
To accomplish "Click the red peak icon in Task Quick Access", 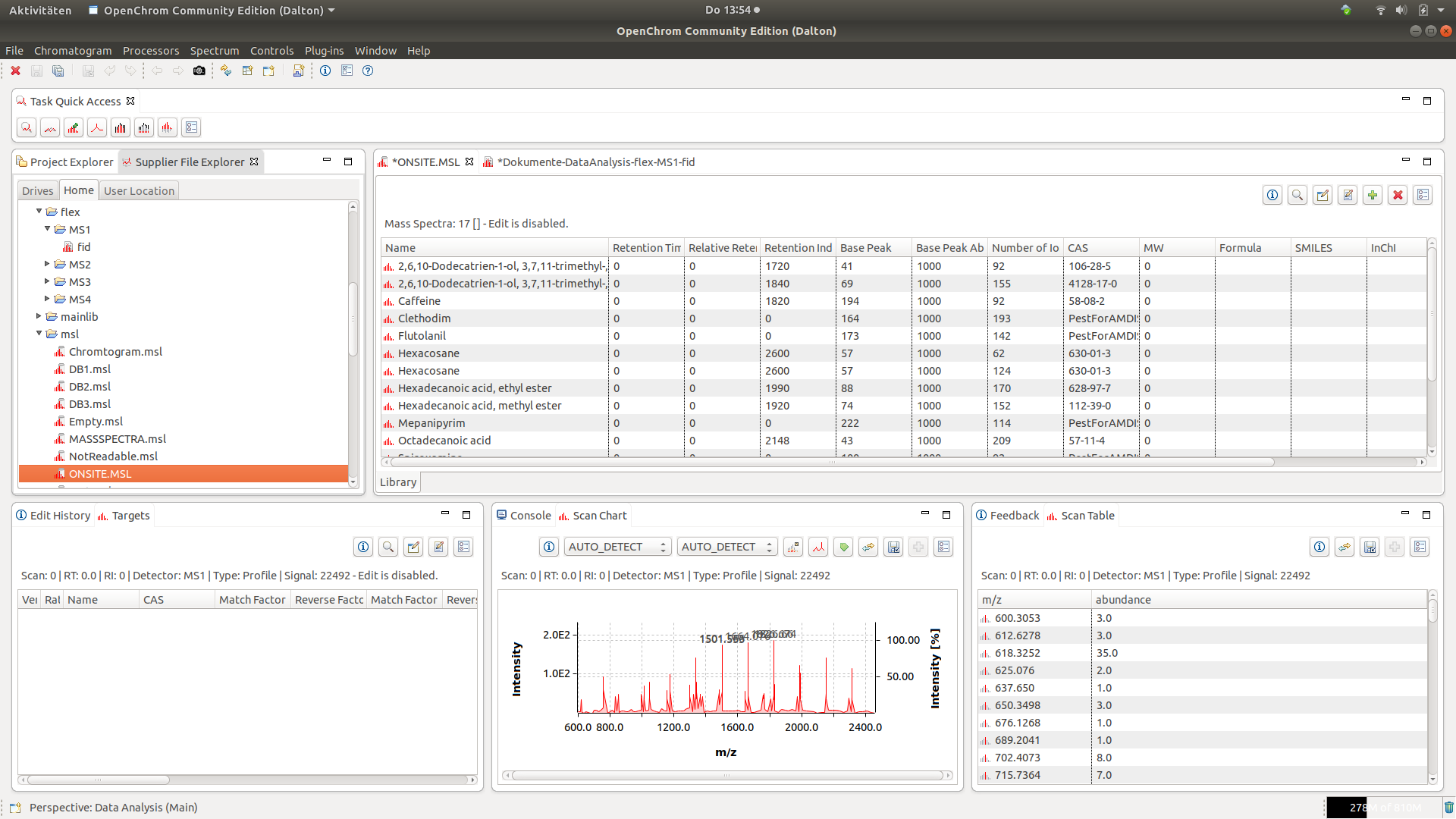I will pos(97,127).
